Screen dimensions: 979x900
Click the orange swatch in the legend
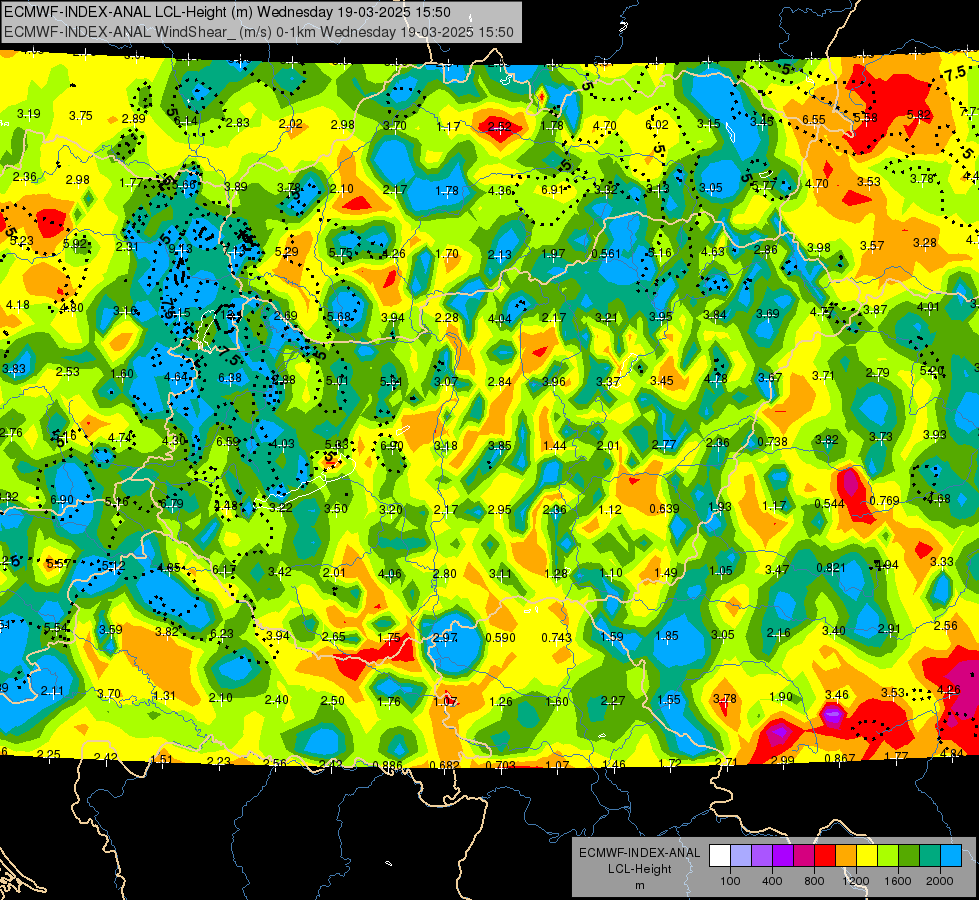pos(845,856)
